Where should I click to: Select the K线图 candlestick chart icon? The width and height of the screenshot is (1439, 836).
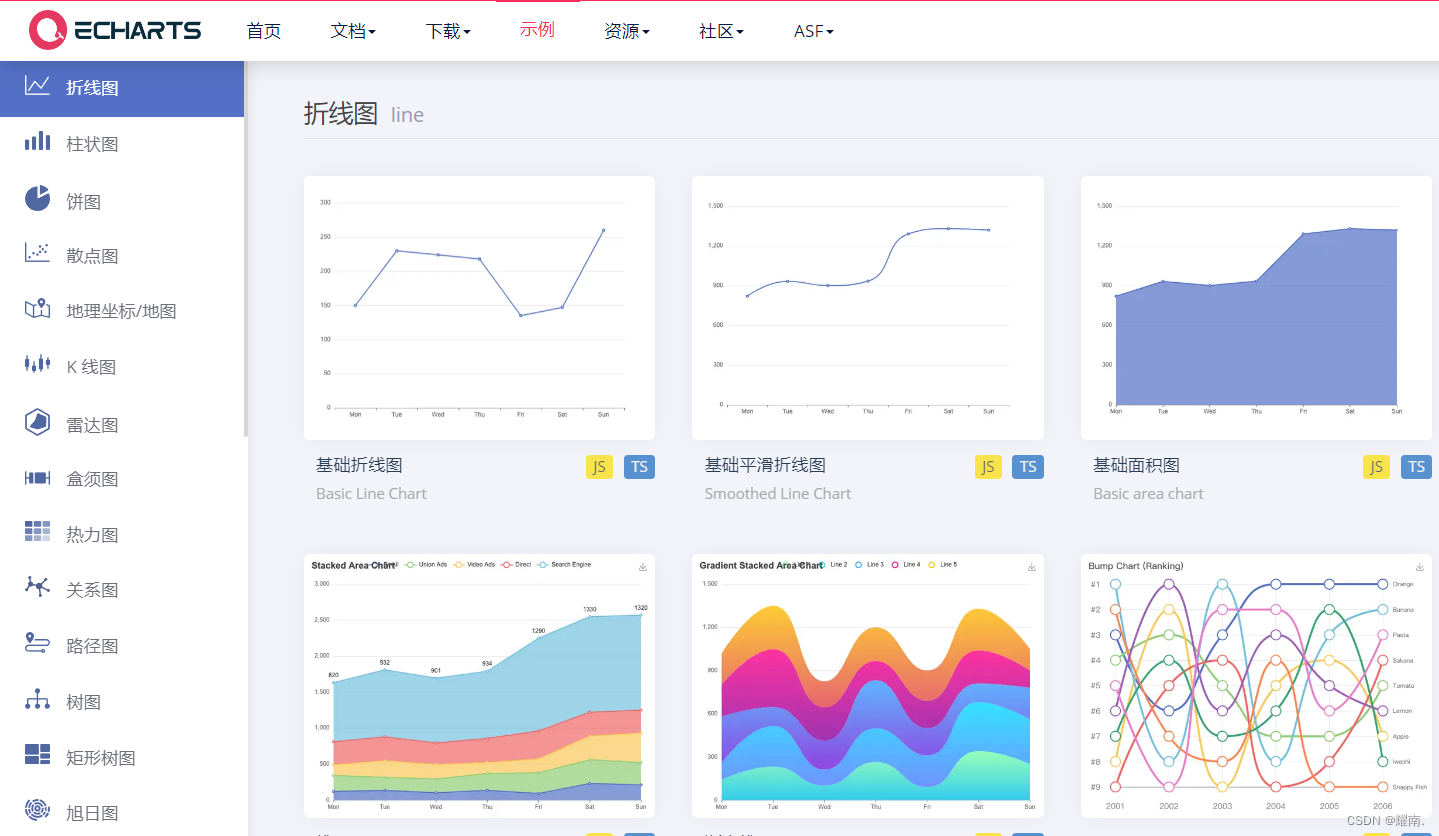pos(37,366)
